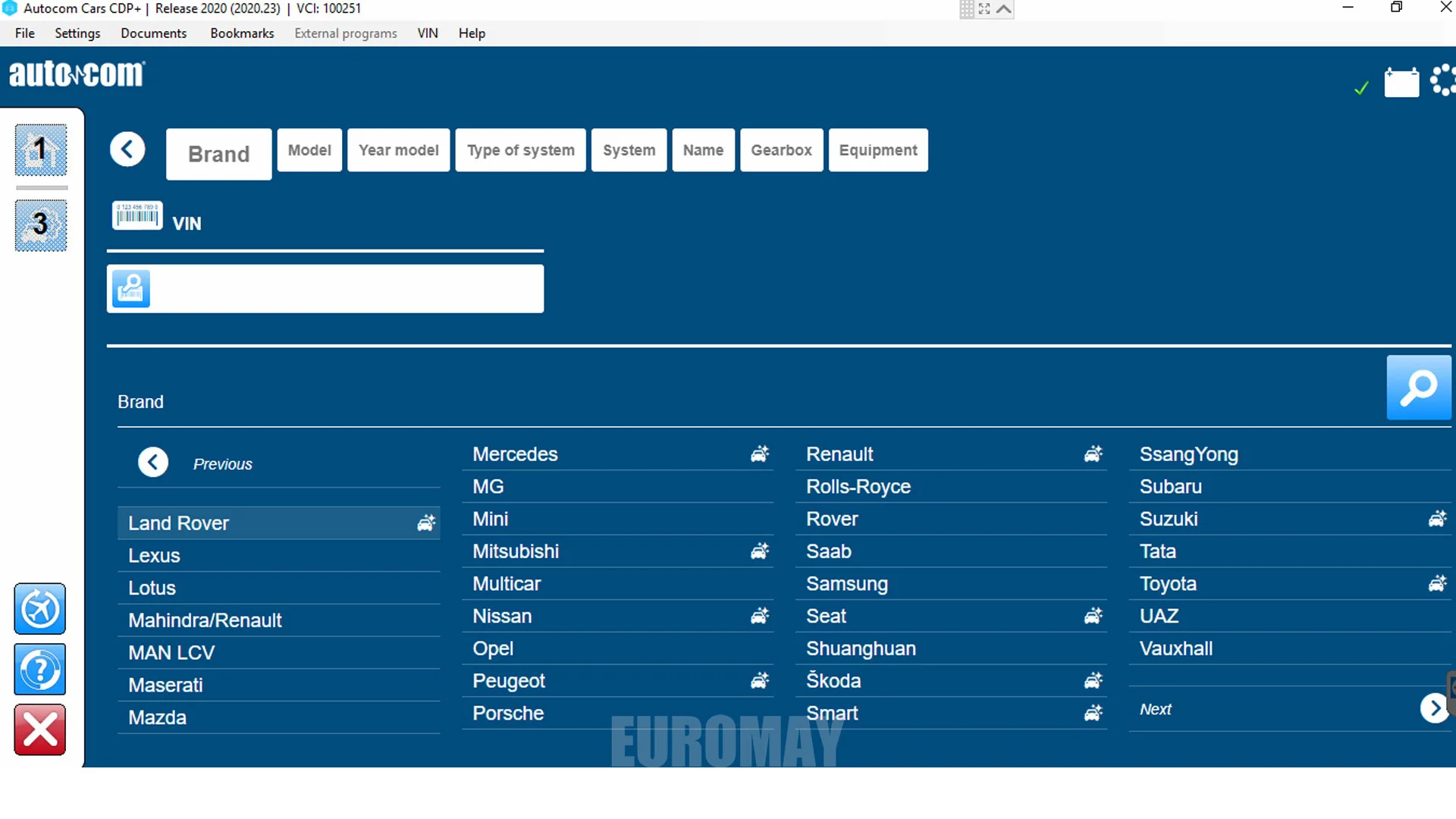Open the help question mark icon
The width and height of the screenshot is (1456, 819).
pyautogui.click(x=40, y=670)
